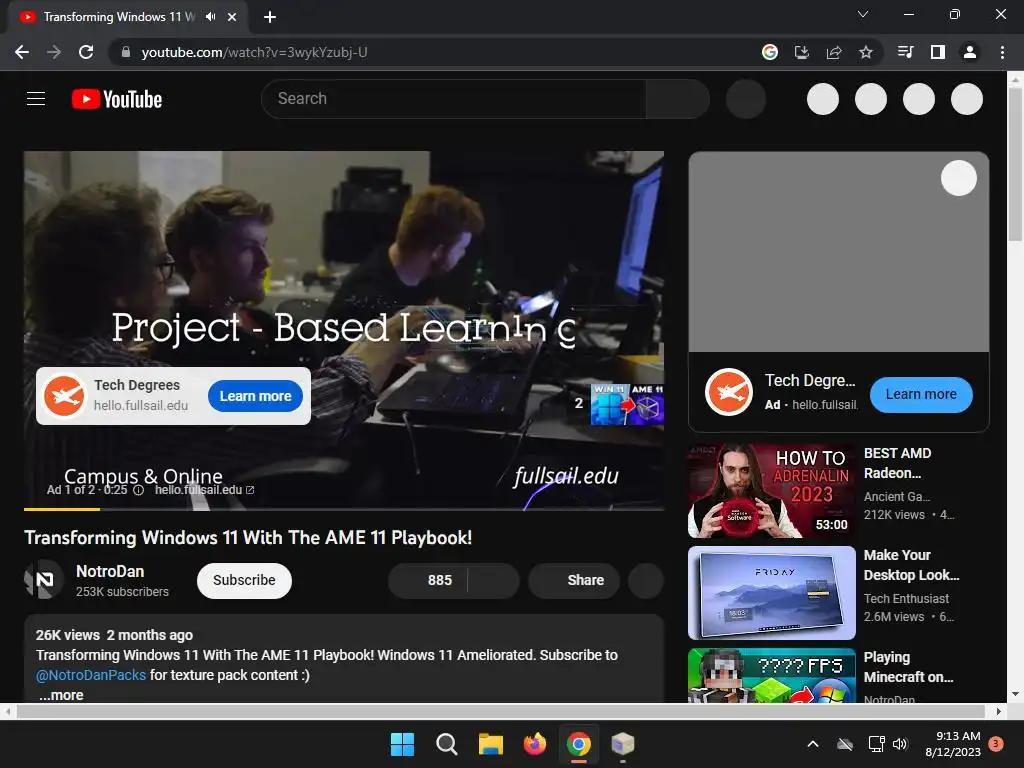
Task: Expand description with ...more
Action: (61, 696)
